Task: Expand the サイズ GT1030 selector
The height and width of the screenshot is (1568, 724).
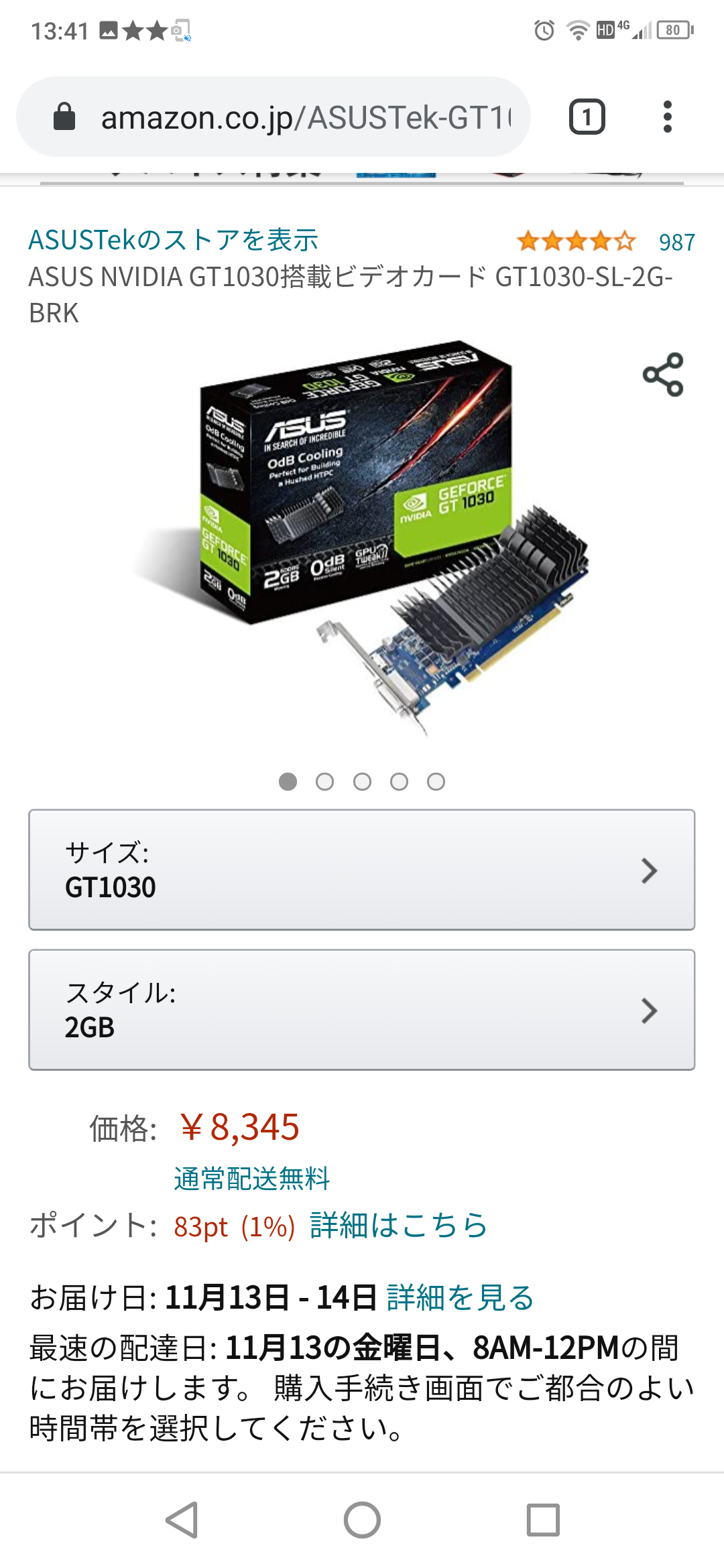Action: pos(362,870)
